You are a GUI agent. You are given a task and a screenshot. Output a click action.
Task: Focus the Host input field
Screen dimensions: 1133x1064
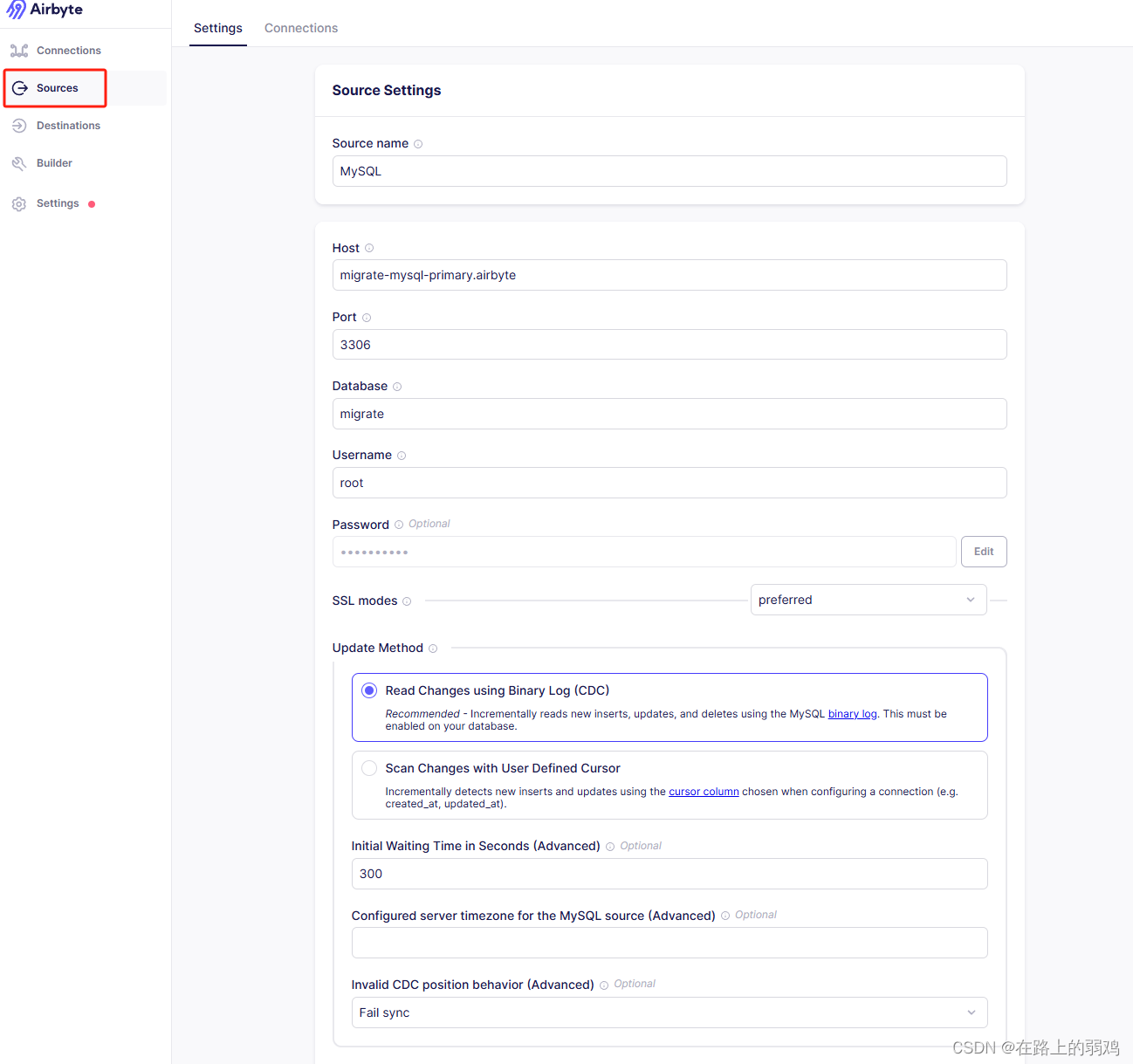click(669, 275)
